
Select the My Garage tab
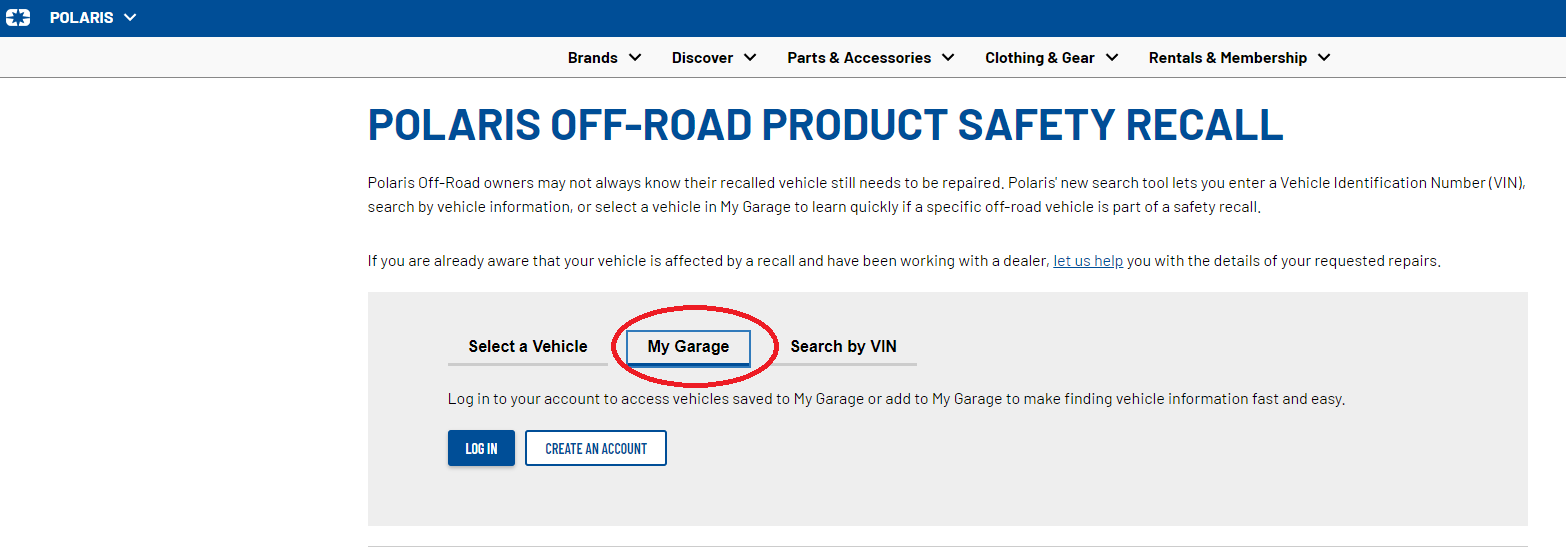(x=688, y=347)
